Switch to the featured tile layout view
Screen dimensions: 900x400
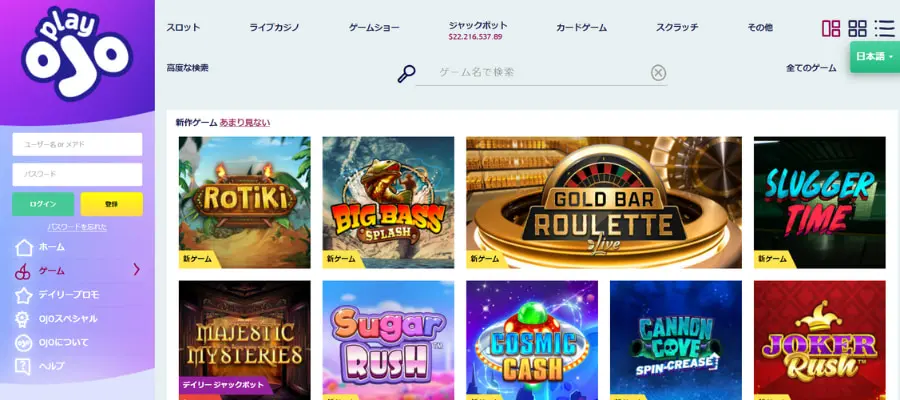(831, 29)
